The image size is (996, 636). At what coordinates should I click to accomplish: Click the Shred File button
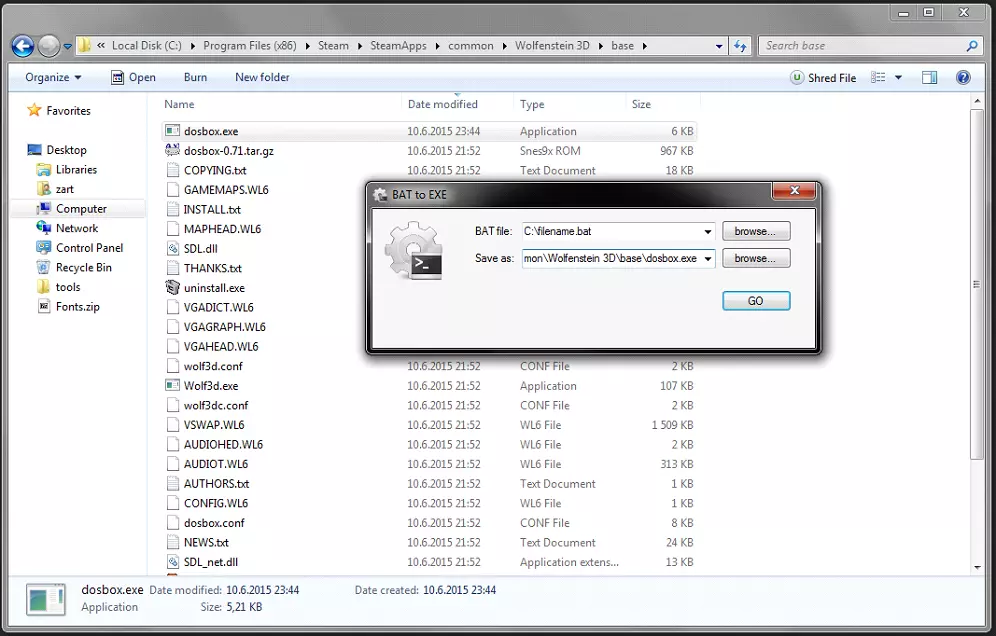pyautogui.click(x=823, y=78)
